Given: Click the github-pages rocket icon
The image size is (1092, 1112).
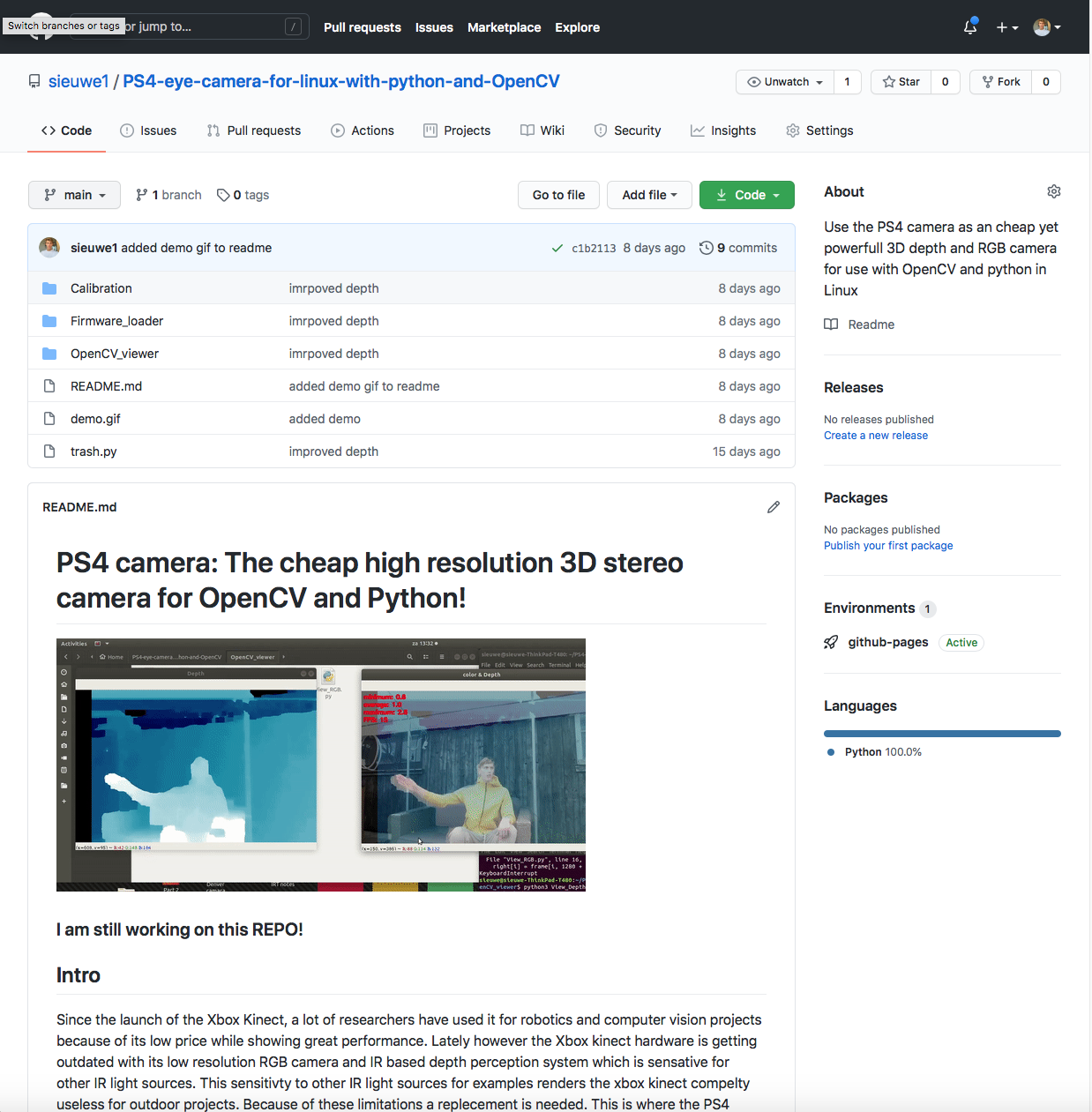Looking at the screenshot, I should 831,642.
